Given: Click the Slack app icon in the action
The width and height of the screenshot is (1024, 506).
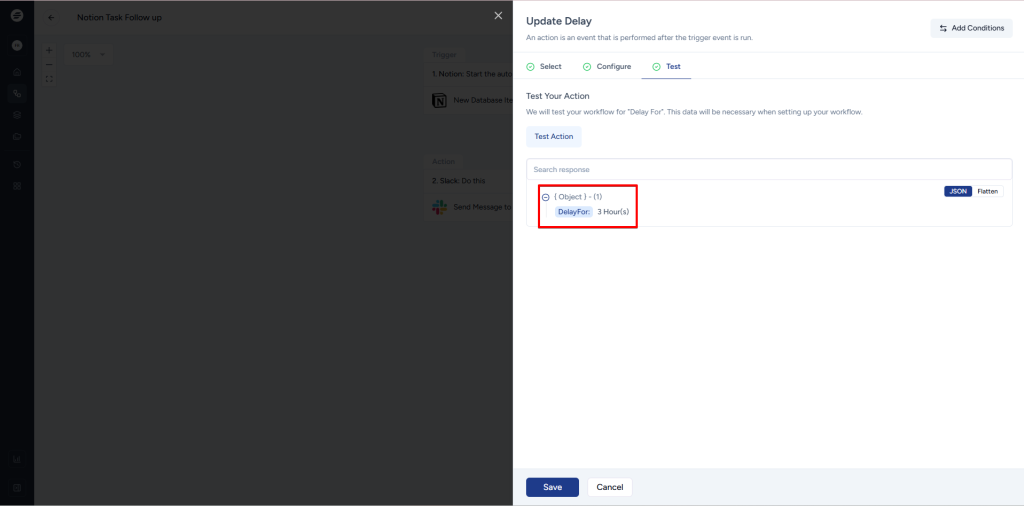Looking at the screenshot, I should (439, 206).
